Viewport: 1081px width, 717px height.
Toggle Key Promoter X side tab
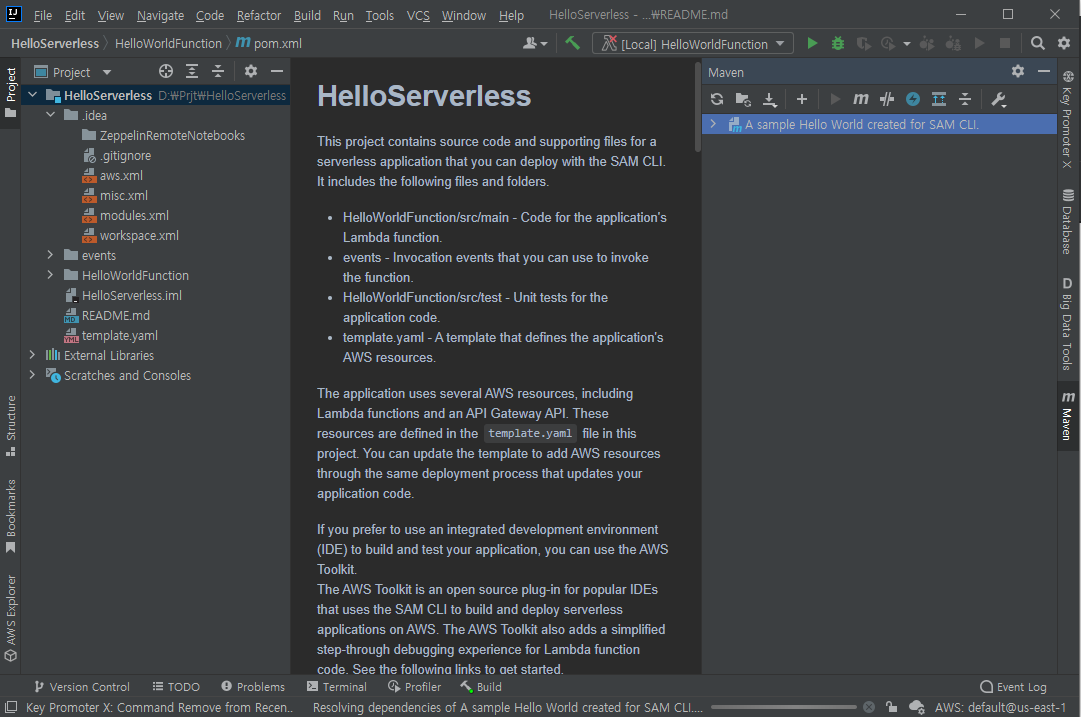[1067, 119]
